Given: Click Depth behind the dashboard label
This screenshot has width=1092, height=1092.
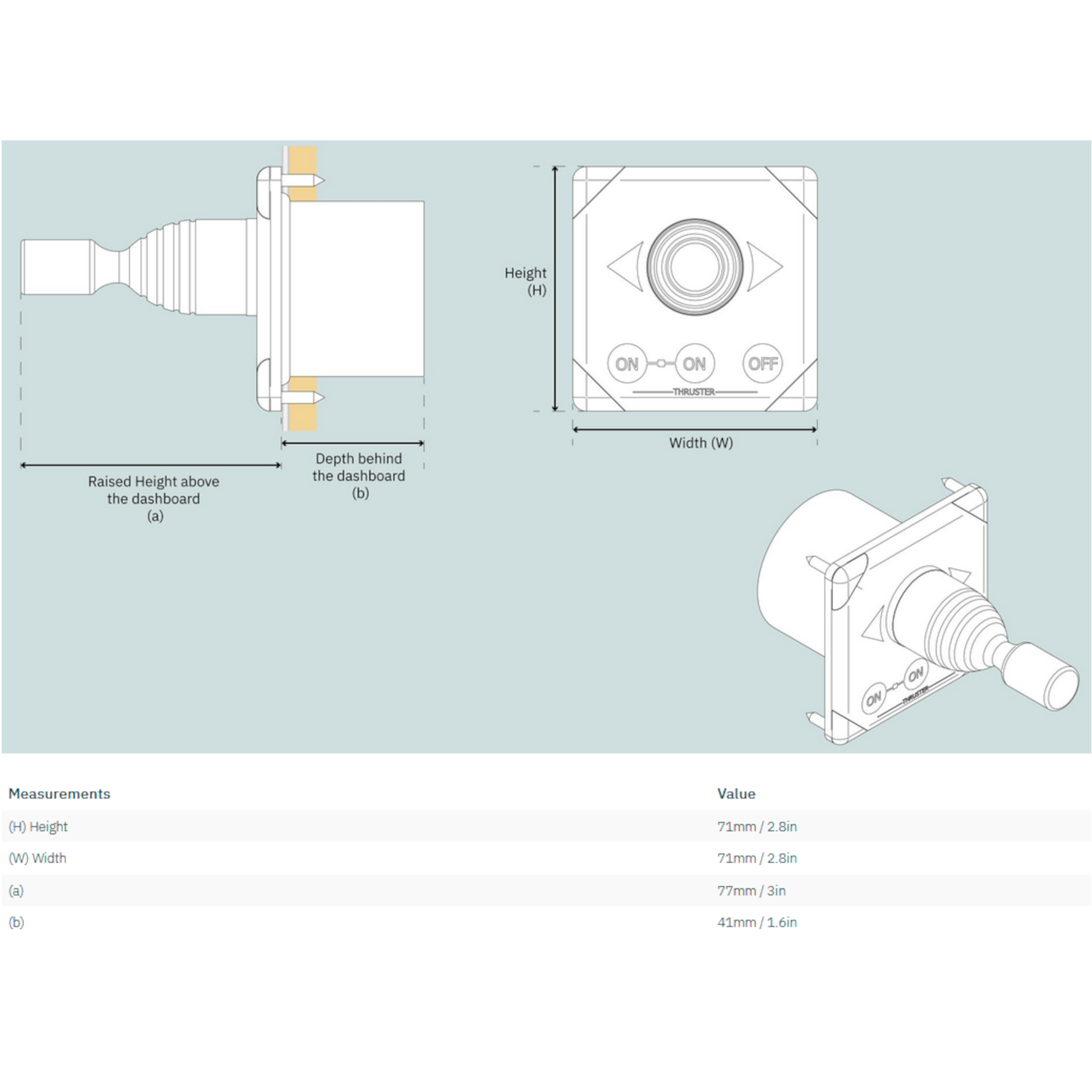Looking at the screenshot, I should pyautogui.click(x=359, y=475).
